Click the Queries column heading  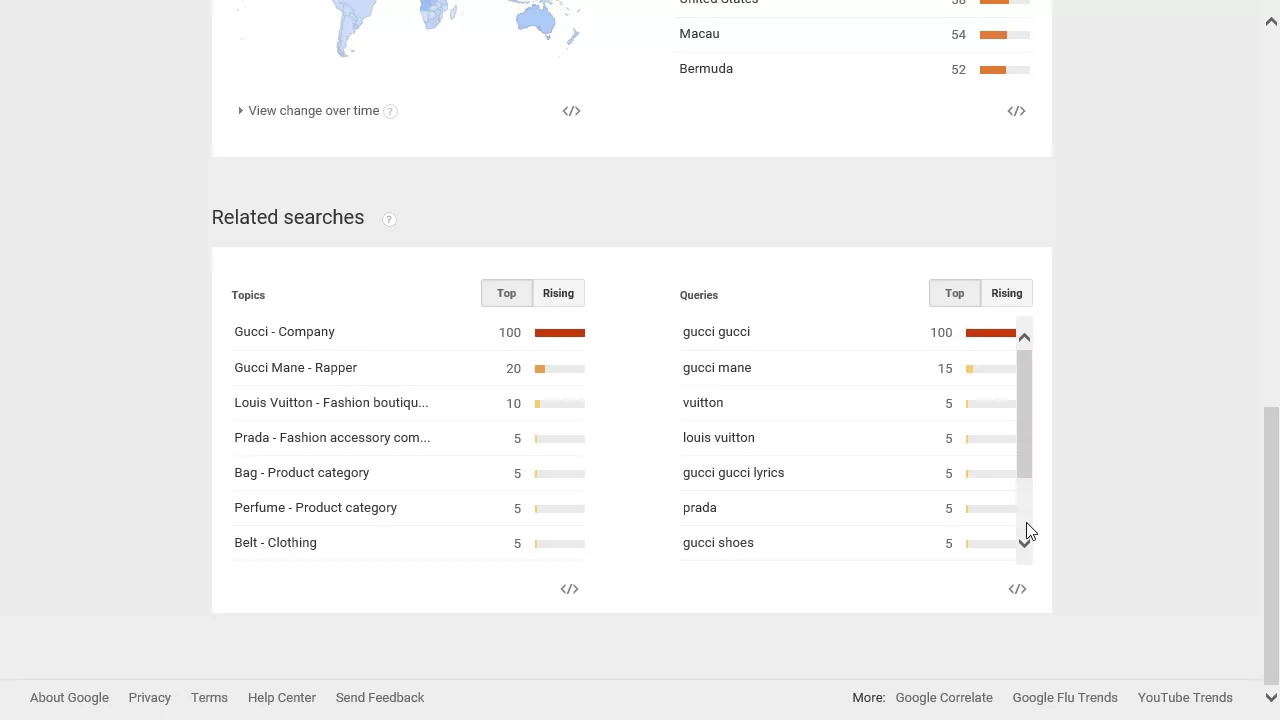pyautogui.click(x=699, y=295)
